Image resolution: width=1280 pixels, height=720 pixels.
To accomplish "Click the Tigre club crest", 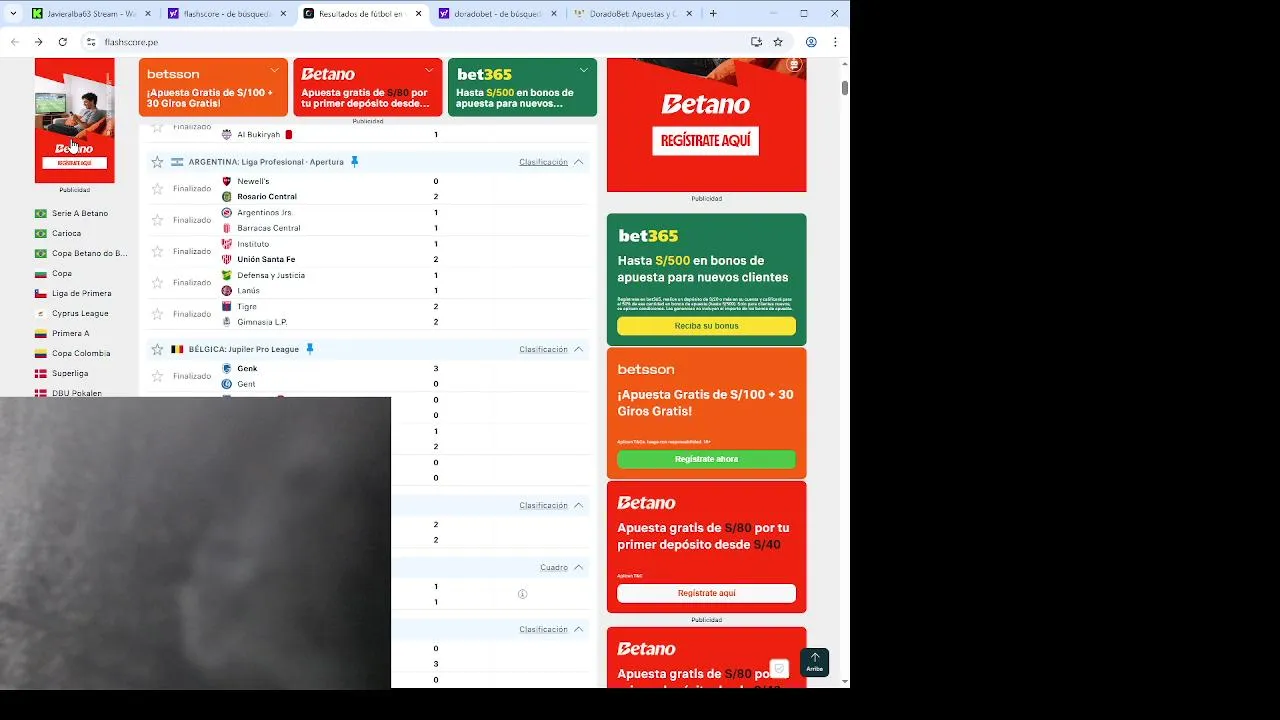I will [x=227, y=306].
